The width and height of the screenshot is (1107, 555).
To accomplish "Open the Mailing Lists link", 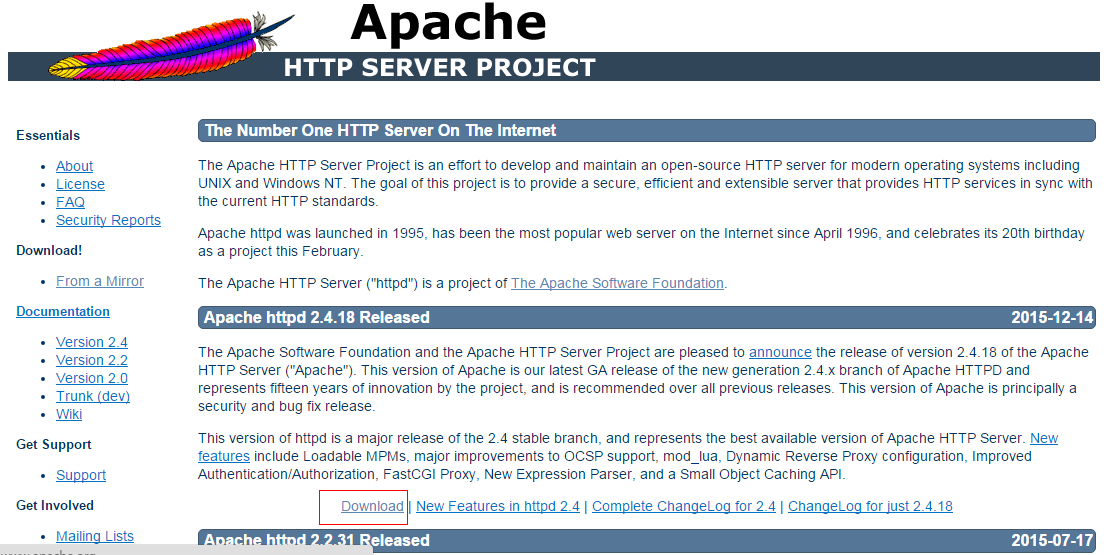I will [95, 537].
